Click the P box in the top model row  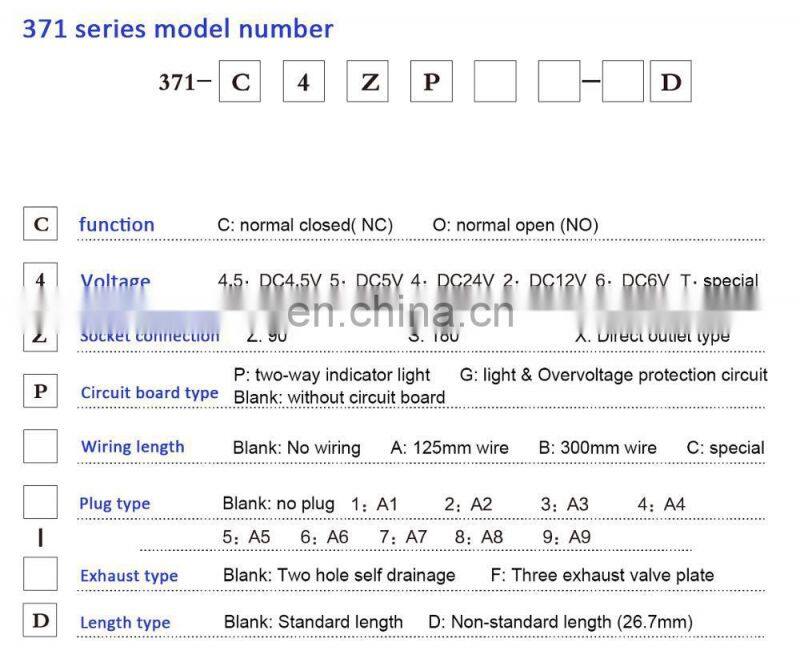pos(432,82)
